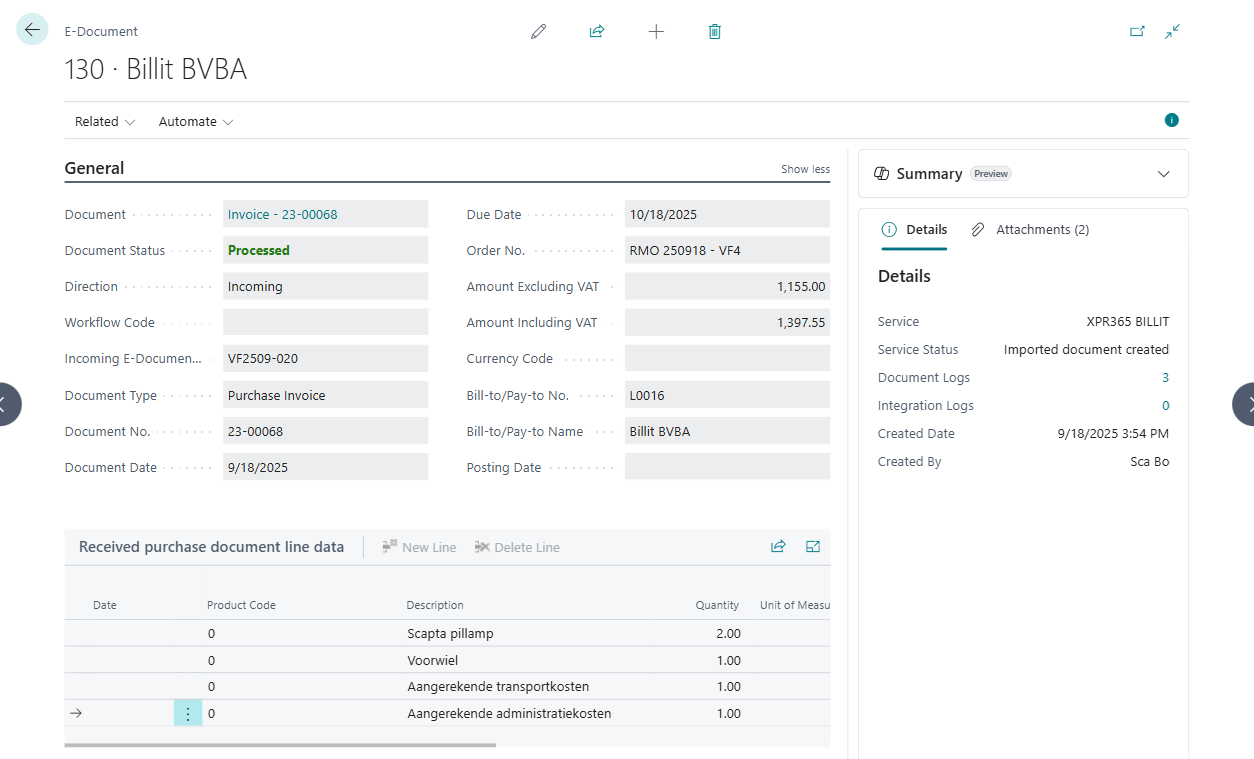Click the Edit pencil icon
This screenshot has width=1254, height=759.
pyautogui.click(x=538, y=31)
